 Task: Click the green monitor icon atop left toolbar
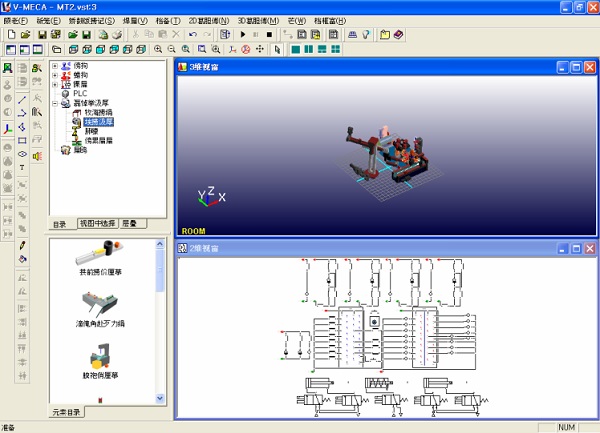pos(8,68)
